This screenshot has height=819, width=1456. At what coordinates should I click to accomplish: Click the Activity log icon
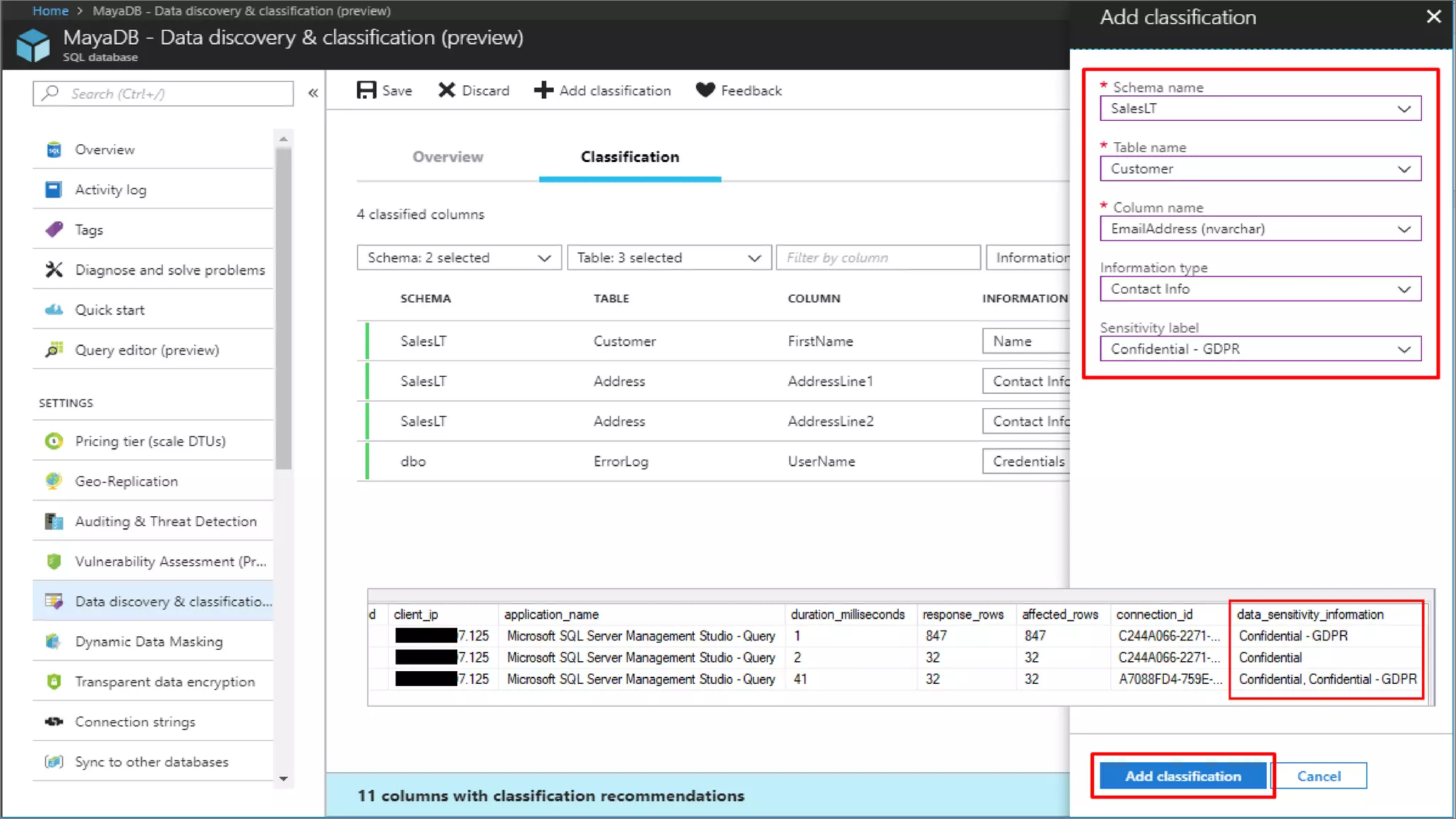54,190
